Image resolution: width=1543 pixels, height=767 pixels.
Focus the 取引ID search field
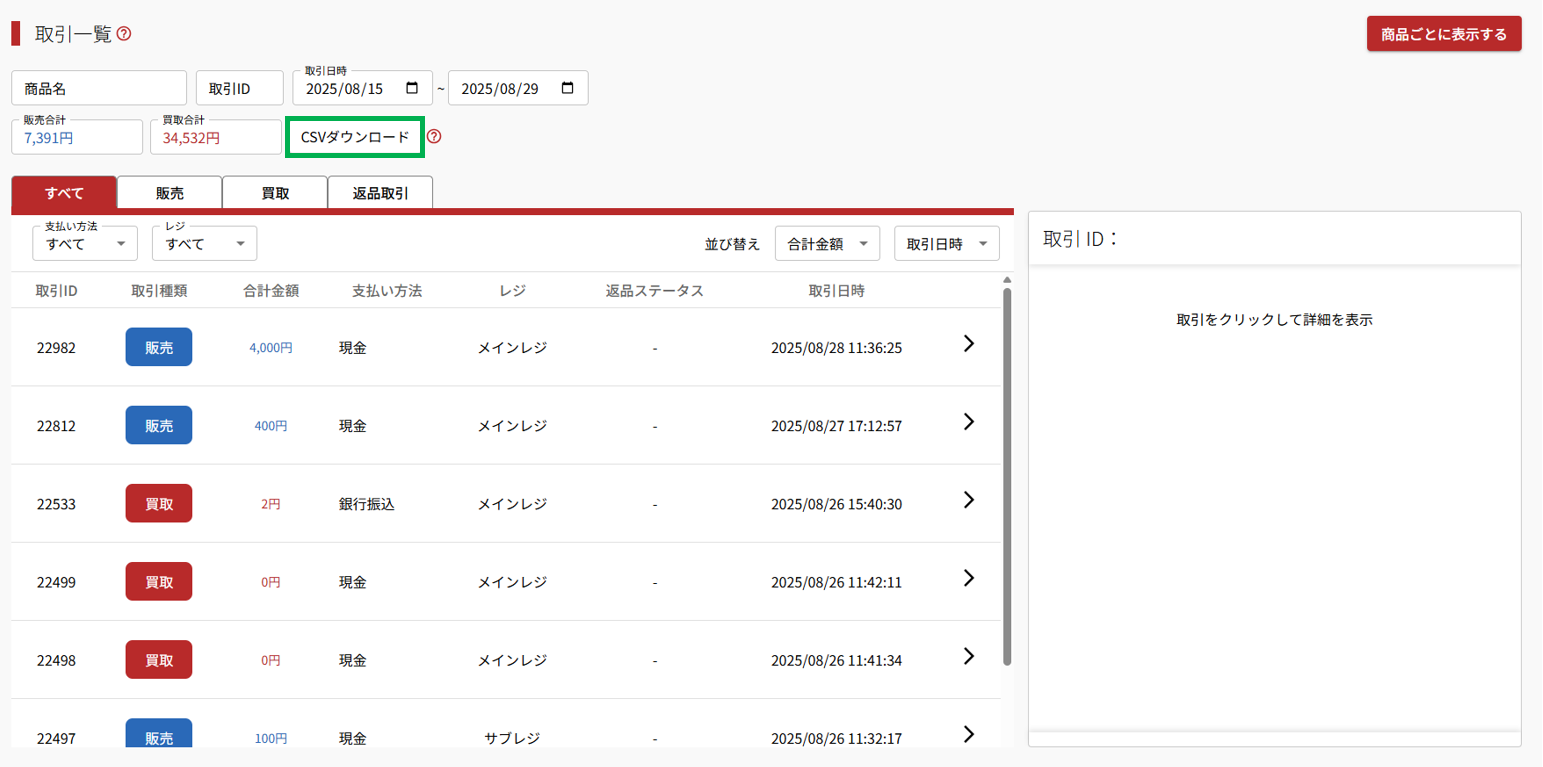[x=240, y=88]
